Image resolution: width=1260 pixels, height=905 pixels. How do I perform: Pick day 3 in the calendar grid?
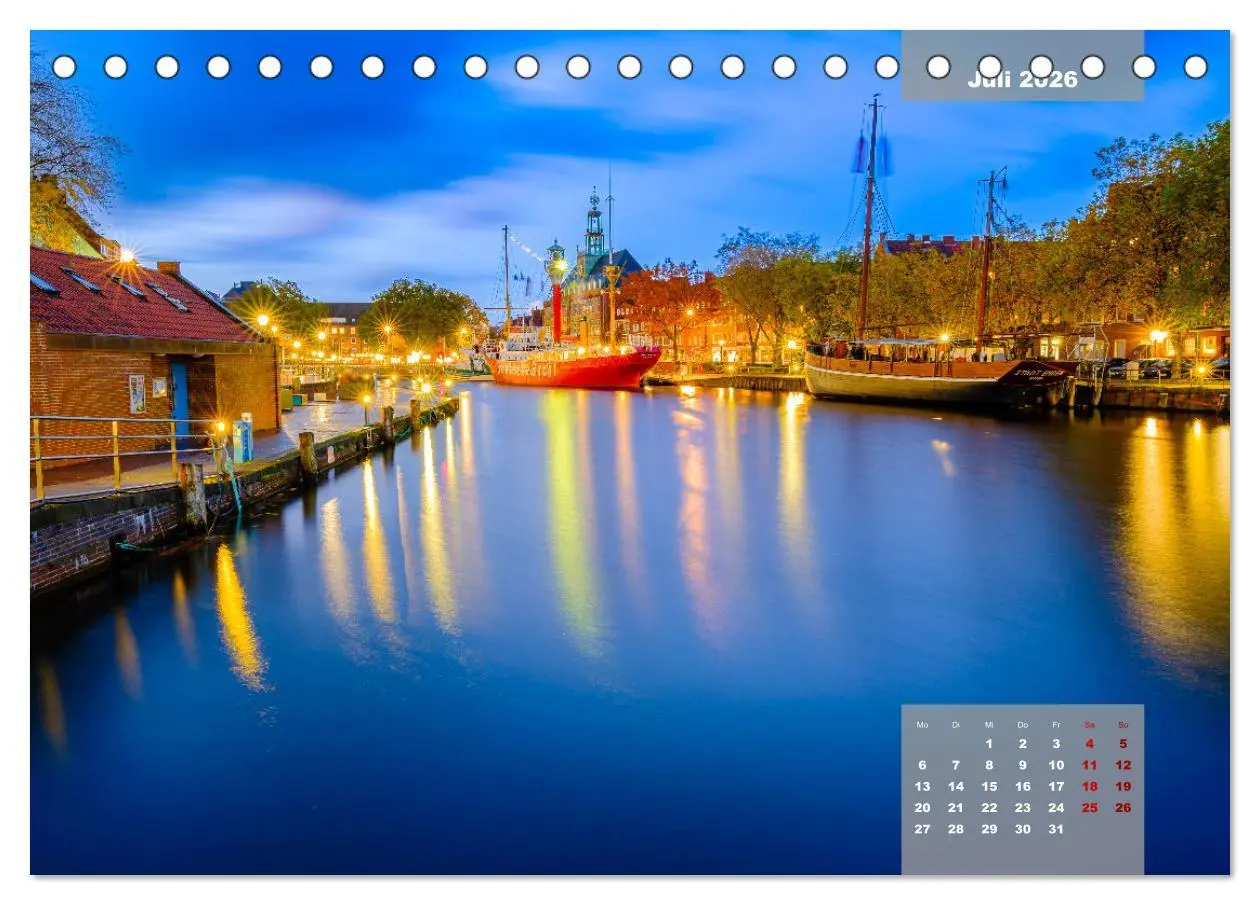click(x=1056, y=744)
